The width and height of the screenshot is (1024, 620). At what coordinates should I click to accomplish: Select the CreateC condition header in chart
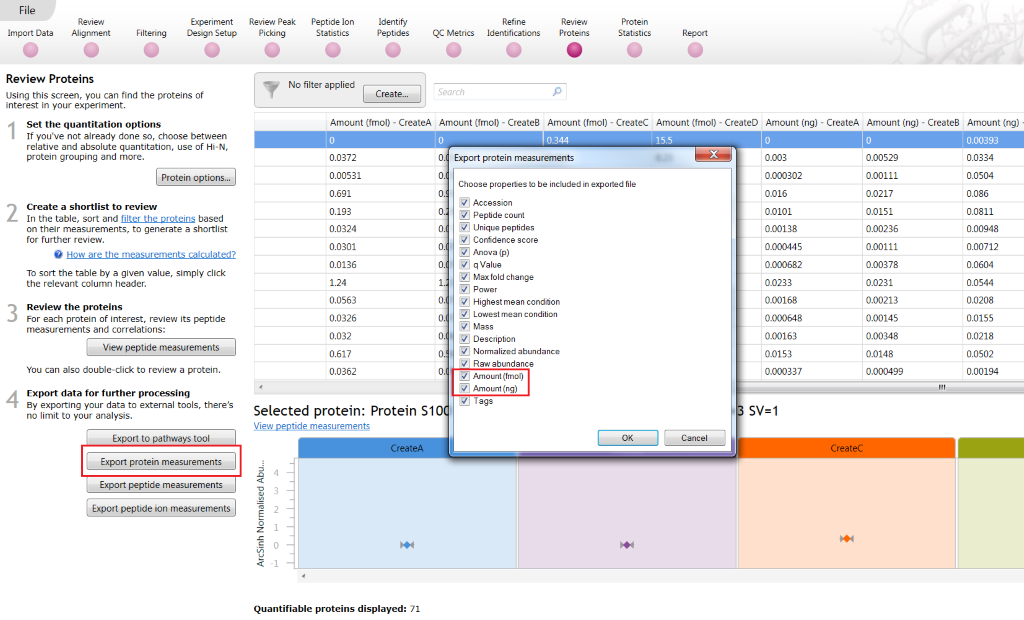(846, 448)
